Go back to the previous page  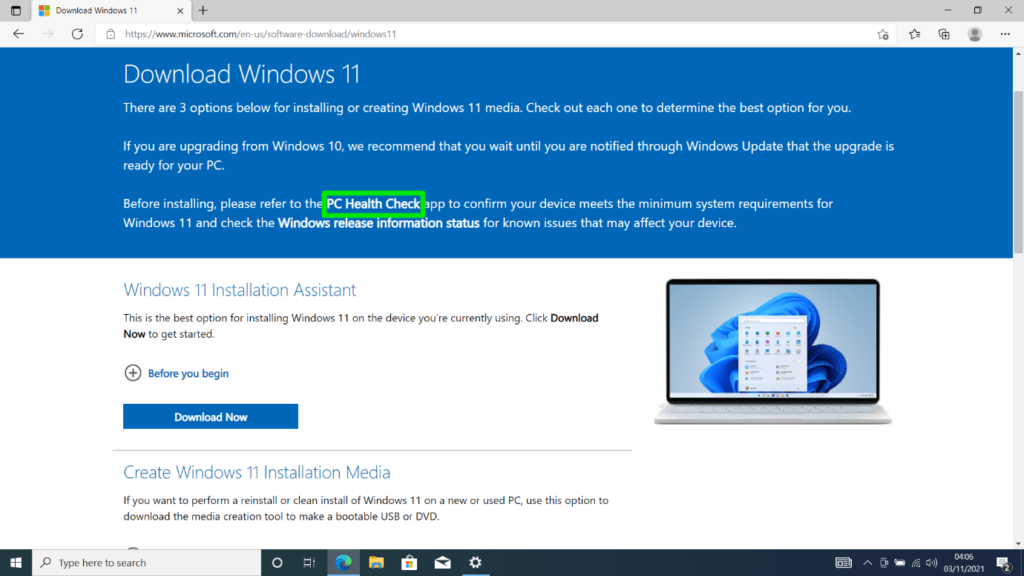click(x=18, y=33)
